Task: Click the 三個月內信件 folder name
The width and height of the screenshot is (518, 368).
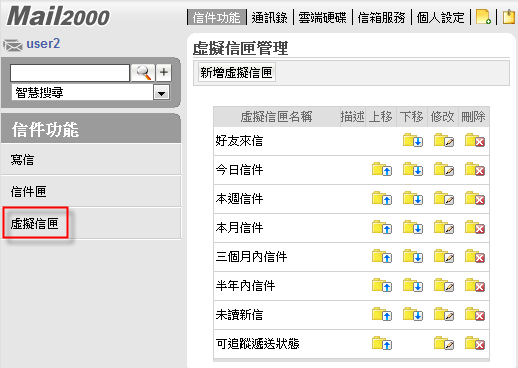Action: (x=251, y=257)
